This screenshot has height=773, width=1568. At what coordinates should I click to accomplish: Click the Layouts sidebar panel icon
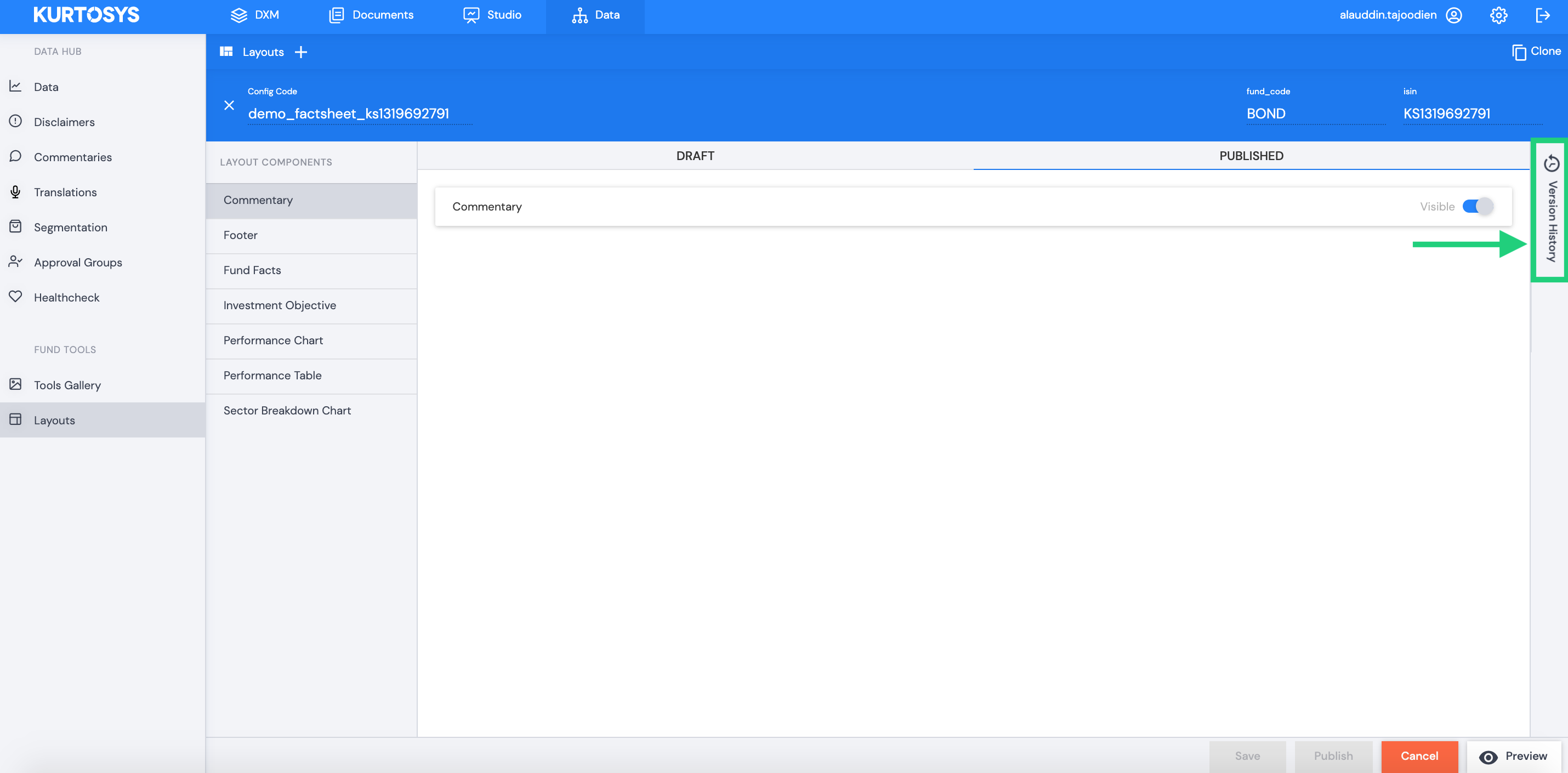(15, 419)
